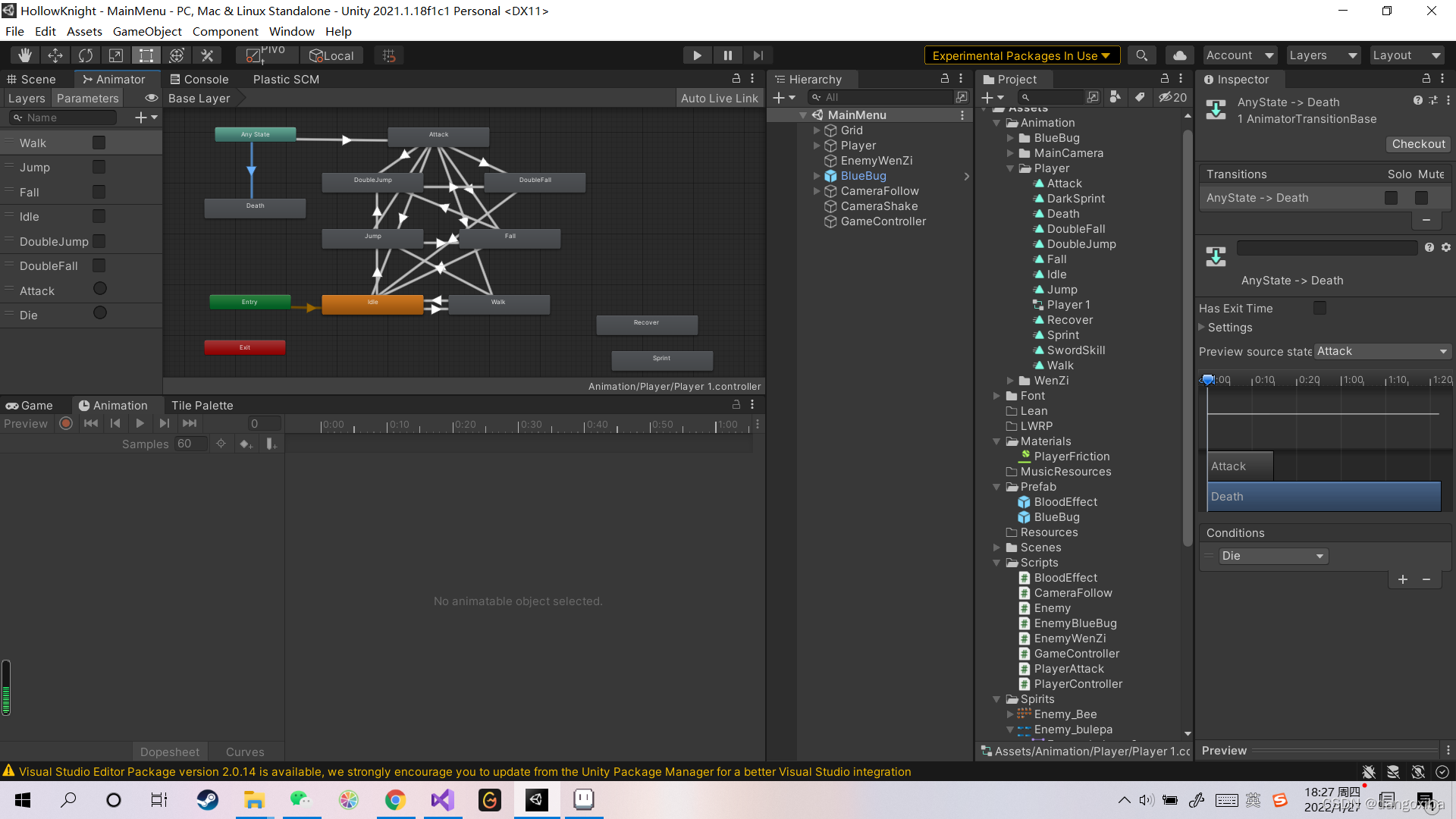Click the Auto Live Link button
Image resolution: width=1456 pixels, height=819 pixels.
coord(718,99)
